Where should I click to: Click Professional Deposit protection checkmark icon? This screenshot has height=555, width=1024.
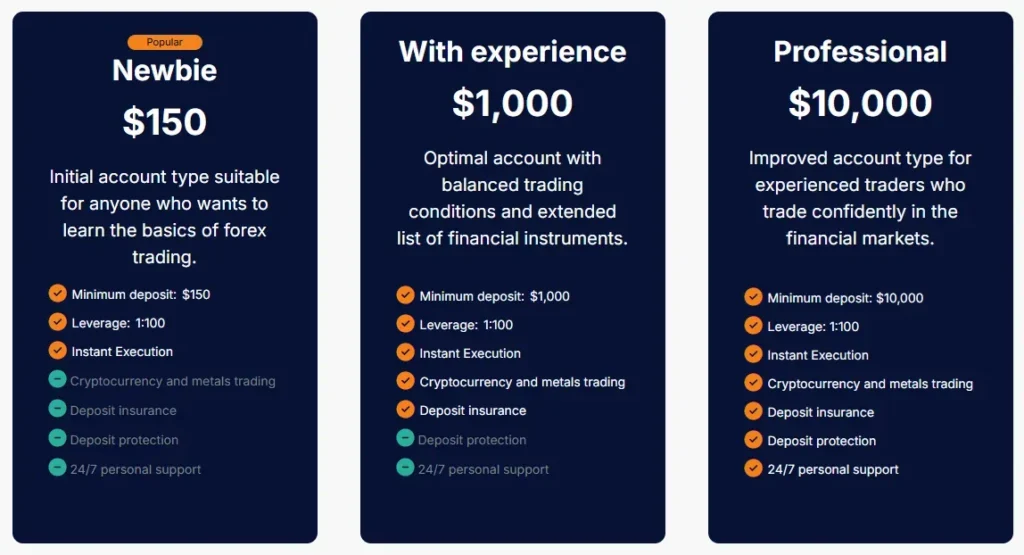click(x=753, y=440)
